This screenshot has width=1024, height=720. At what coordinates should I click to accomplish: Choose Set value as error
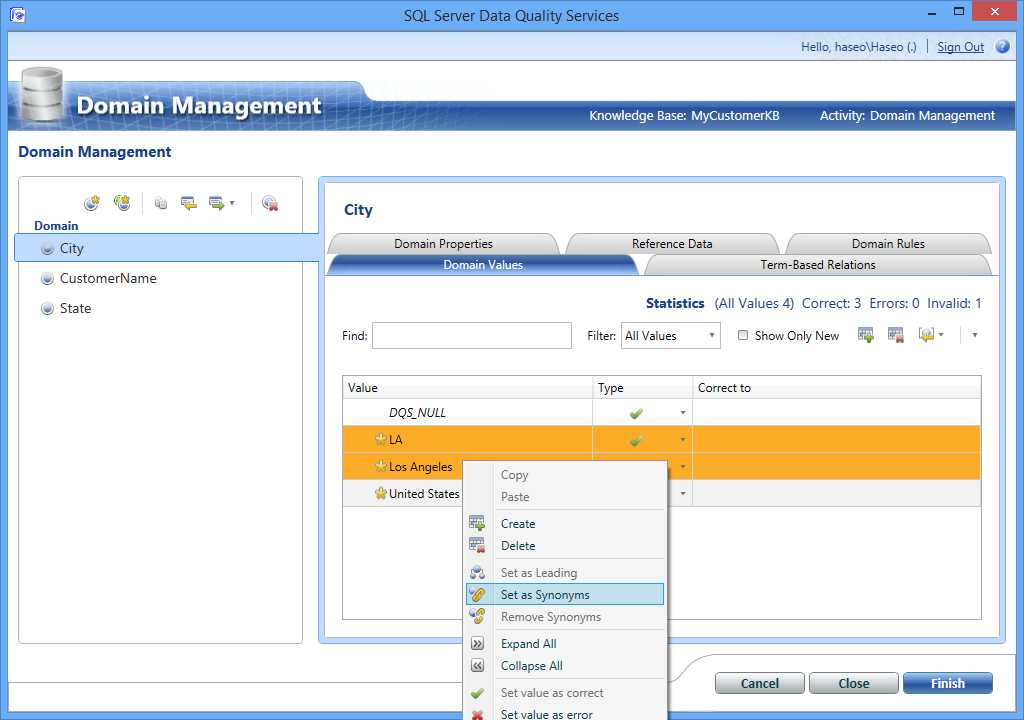click(565, 714)
